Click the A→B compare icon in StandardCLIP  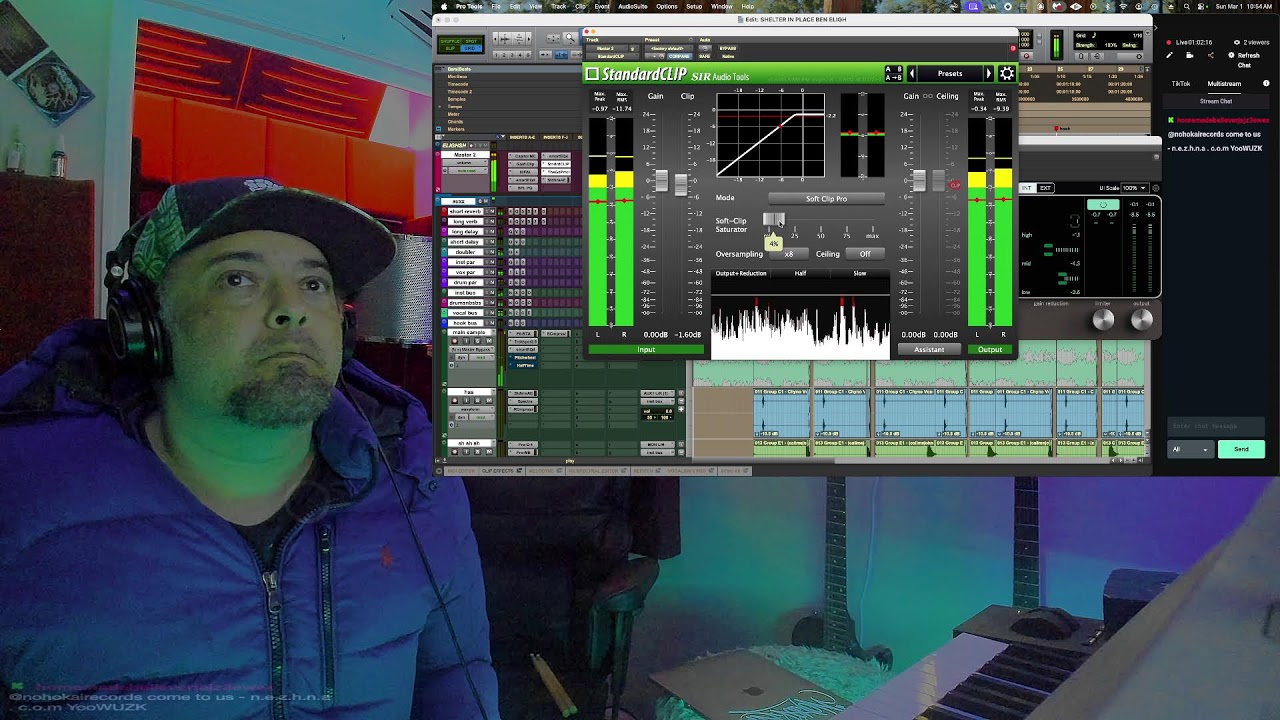tap(893, 78)
